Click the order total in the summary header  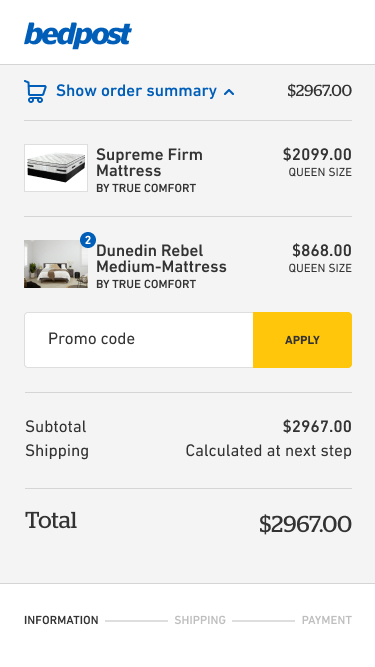click(x=319, y=91)
